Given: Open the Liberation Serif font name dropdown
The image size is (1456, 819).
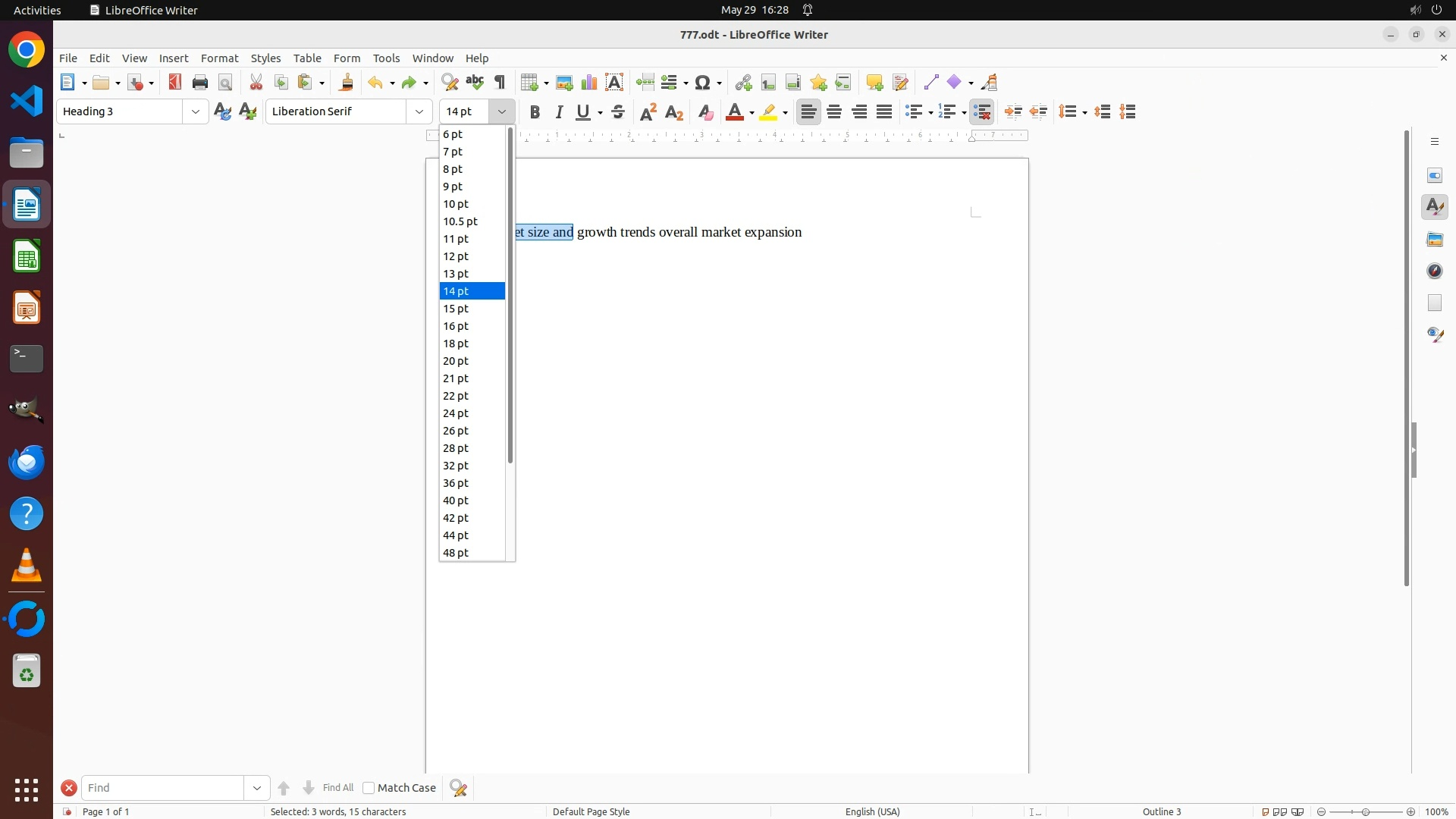Looking at the screenshot, I should pyautogui.click(x=419, y=112).
